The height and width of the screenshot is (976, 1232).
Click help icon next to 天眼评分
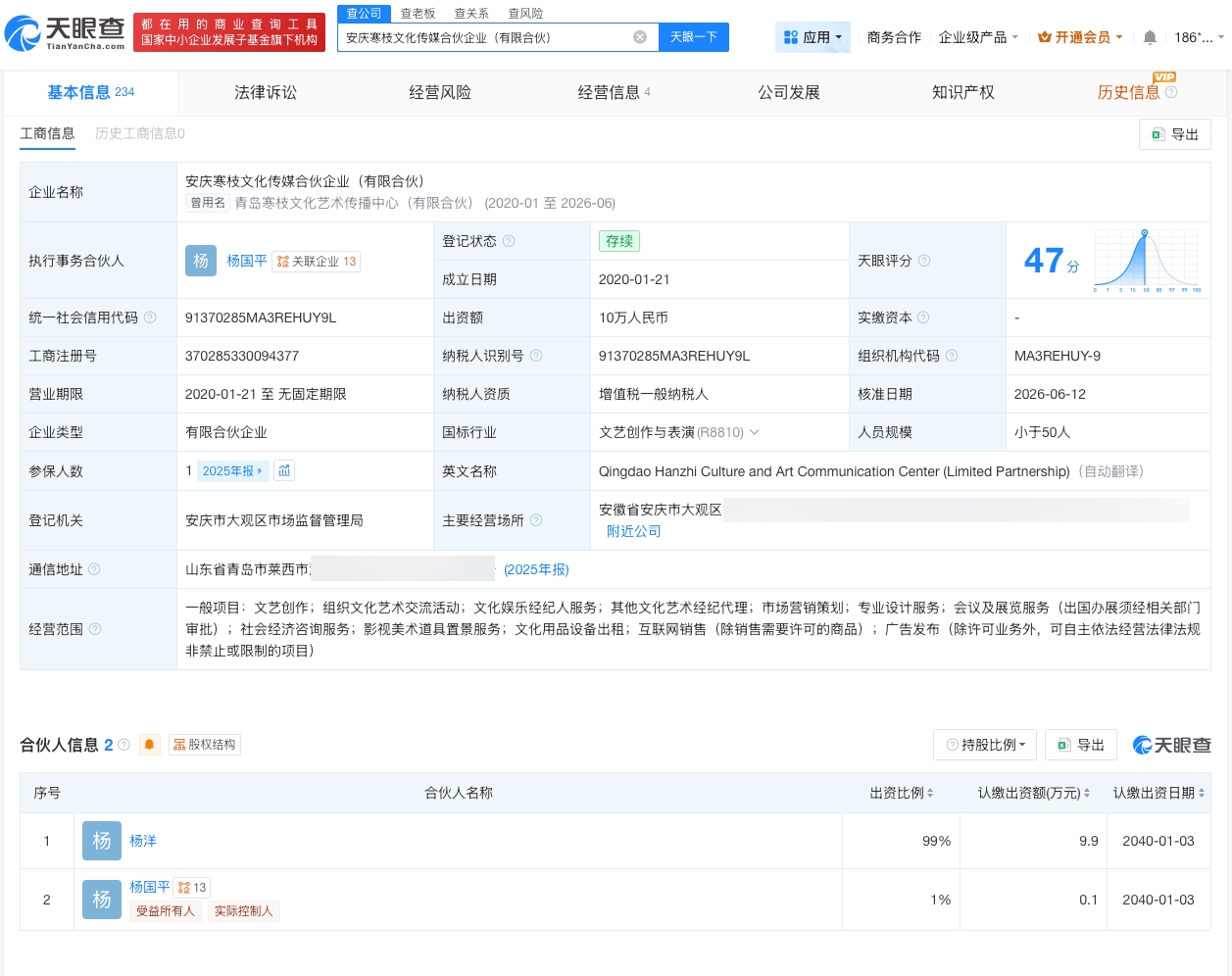click(x=924, y=261)
